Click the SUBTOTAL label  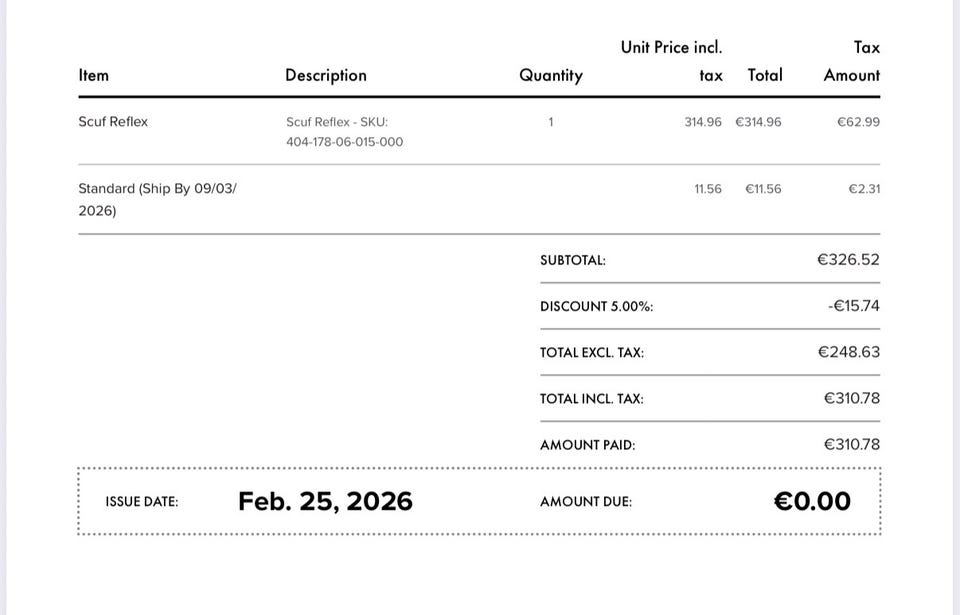pos(573,260)
